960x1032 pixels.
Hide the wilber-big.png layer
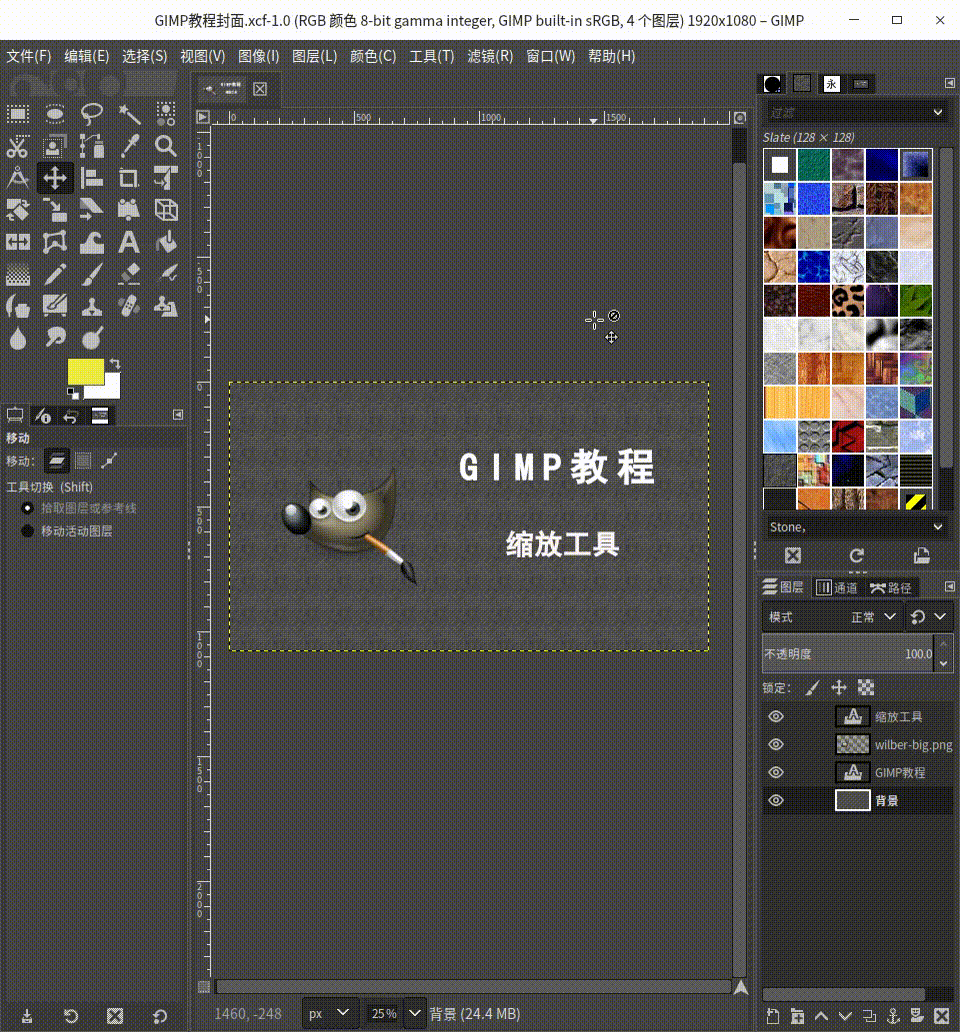click(775, 744)
